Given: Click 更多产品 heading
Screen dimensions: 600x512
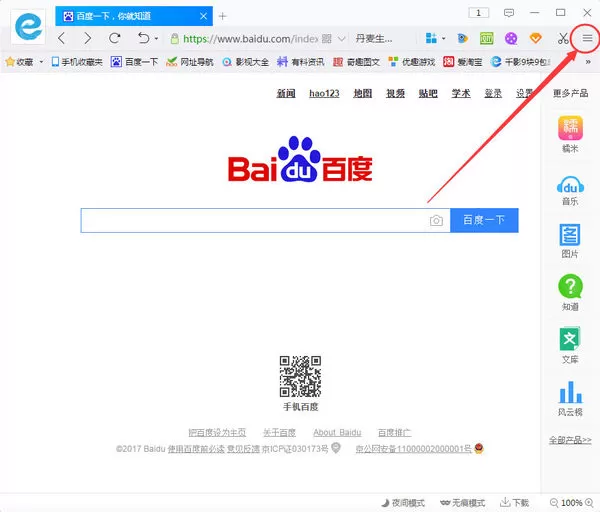Looking at the screenshot, I should [571, 93].
